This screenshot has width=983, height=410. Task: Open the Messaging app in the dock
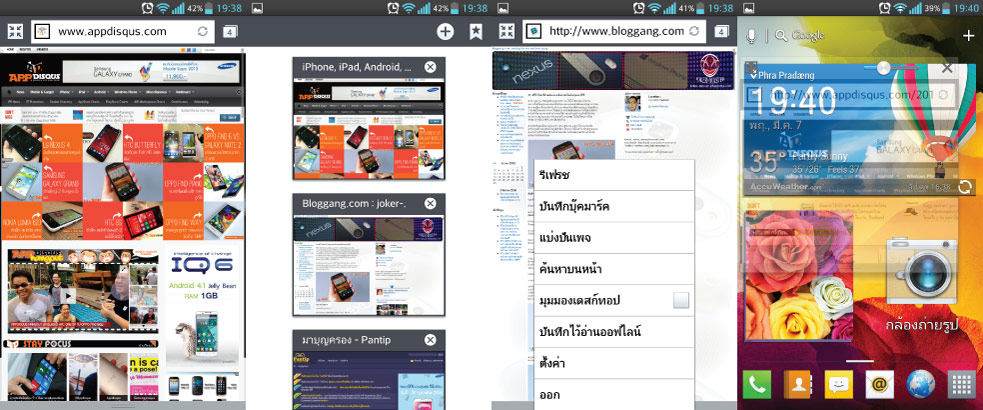pos(839,384)
